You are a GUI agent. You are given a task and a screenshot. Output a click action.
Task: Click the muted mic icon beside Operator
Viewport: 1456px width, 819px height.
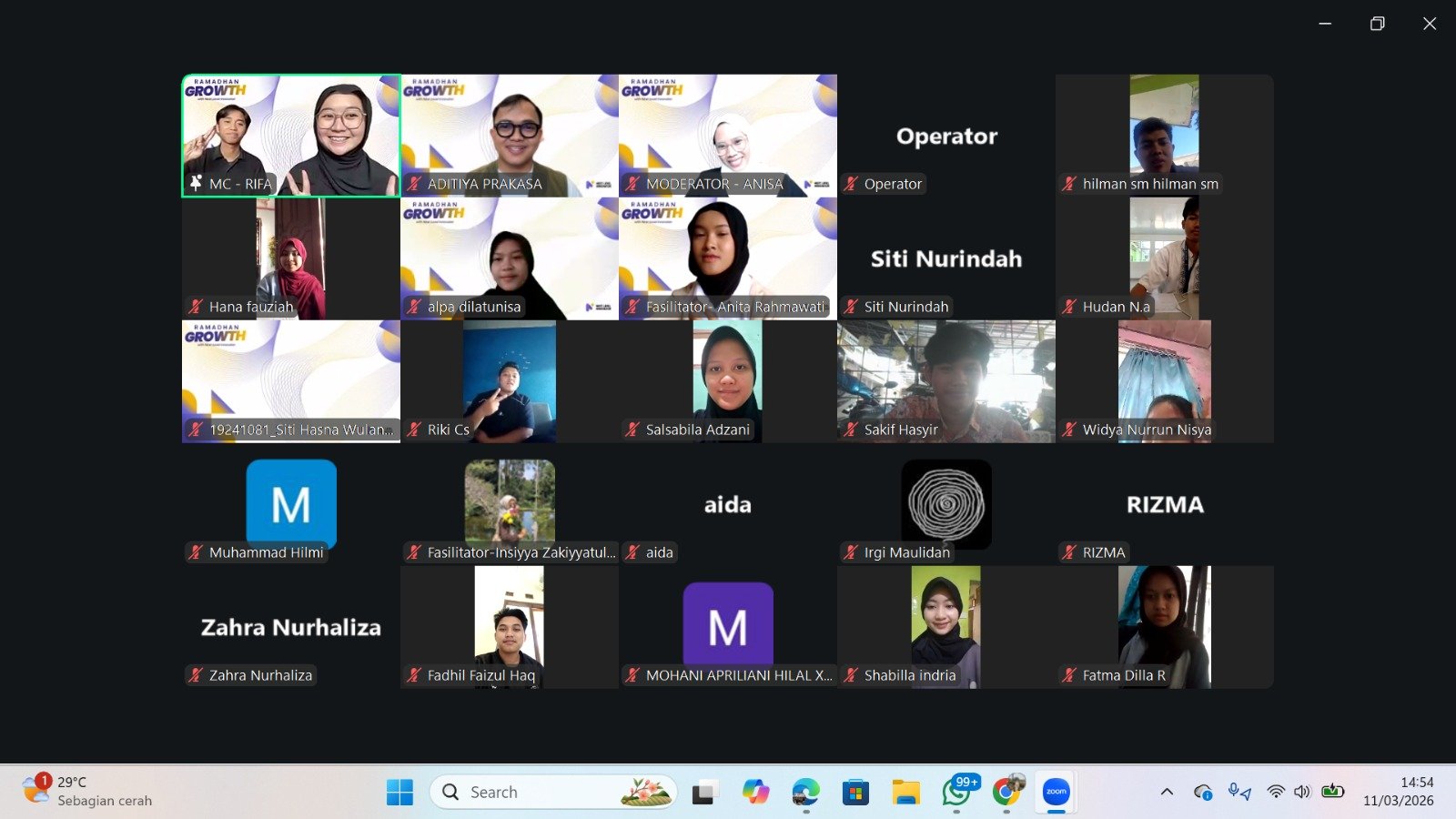click(851, 184)
